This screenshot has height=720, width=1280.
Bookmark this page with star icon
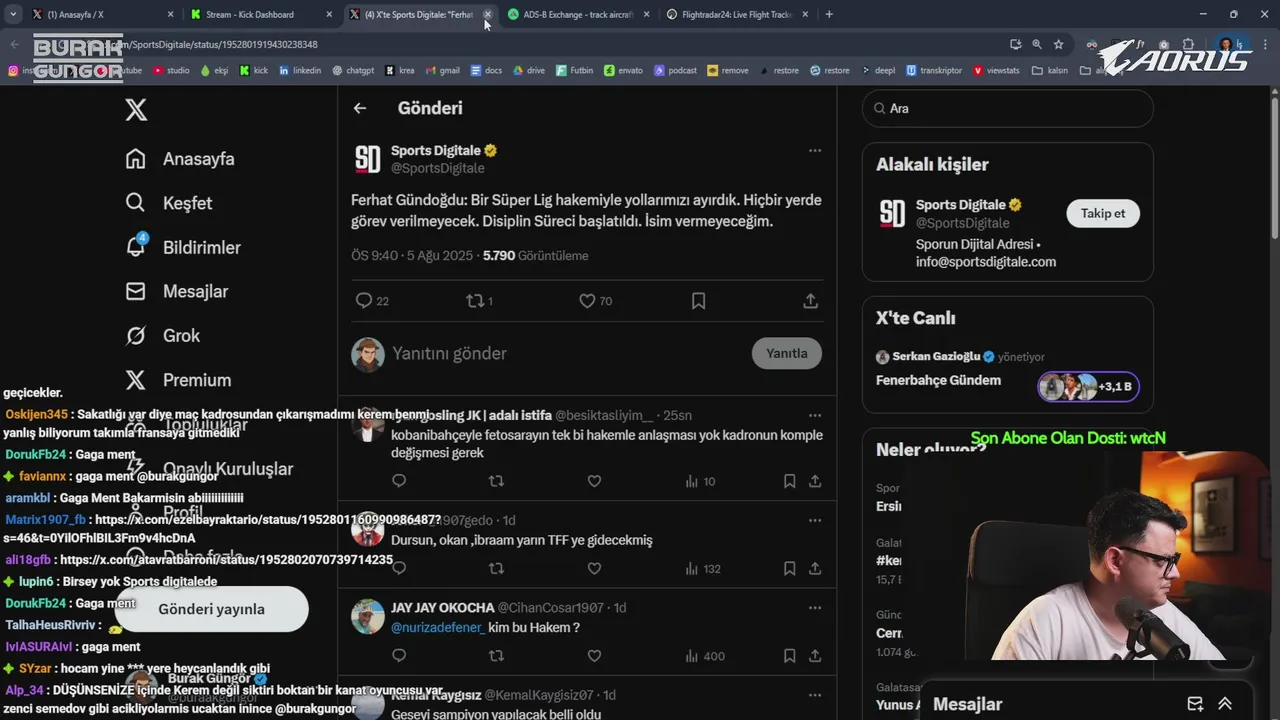[1058, 44]
